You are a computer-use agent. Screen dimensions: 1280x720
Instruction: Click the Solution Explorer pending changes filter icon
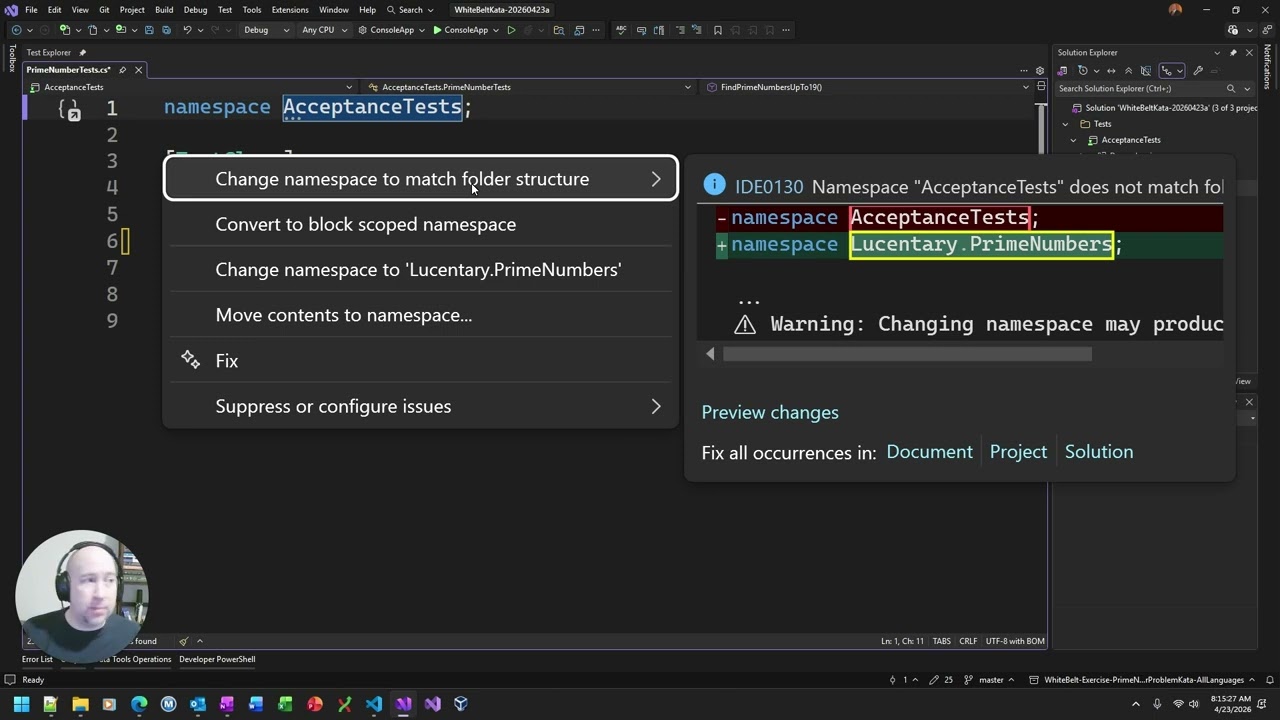pyautogui.click(x=1083, y=71)
